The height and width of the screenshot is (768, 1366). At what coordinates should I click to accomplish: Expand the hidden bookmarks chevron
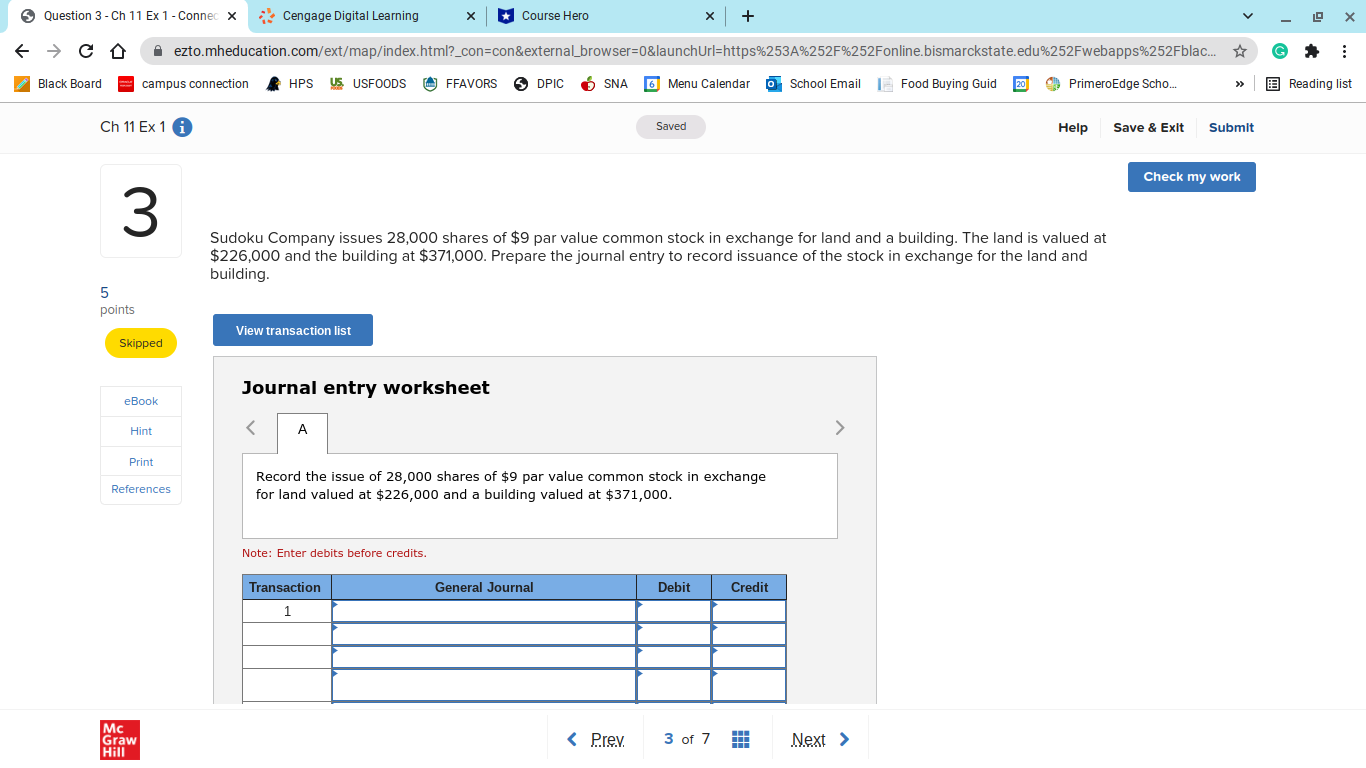click(1239, 84)
